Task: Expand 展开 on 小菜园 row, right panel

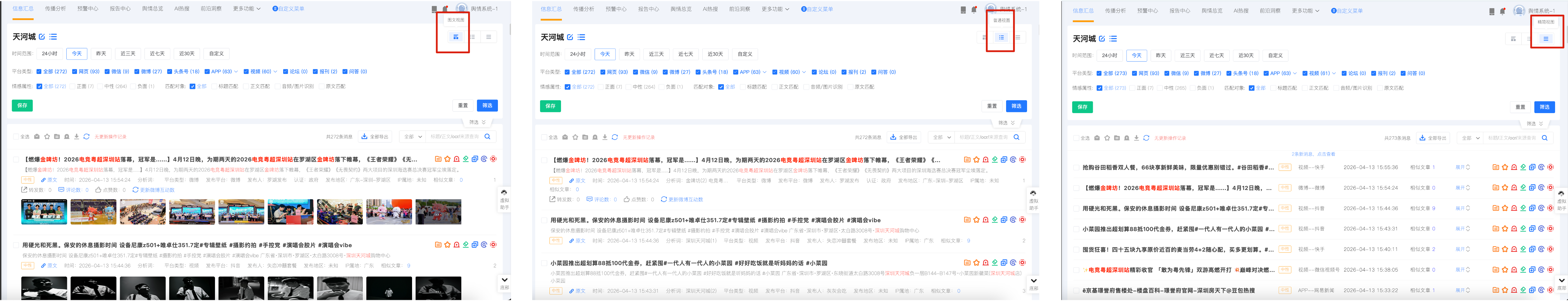Action: pos(1462,229)
